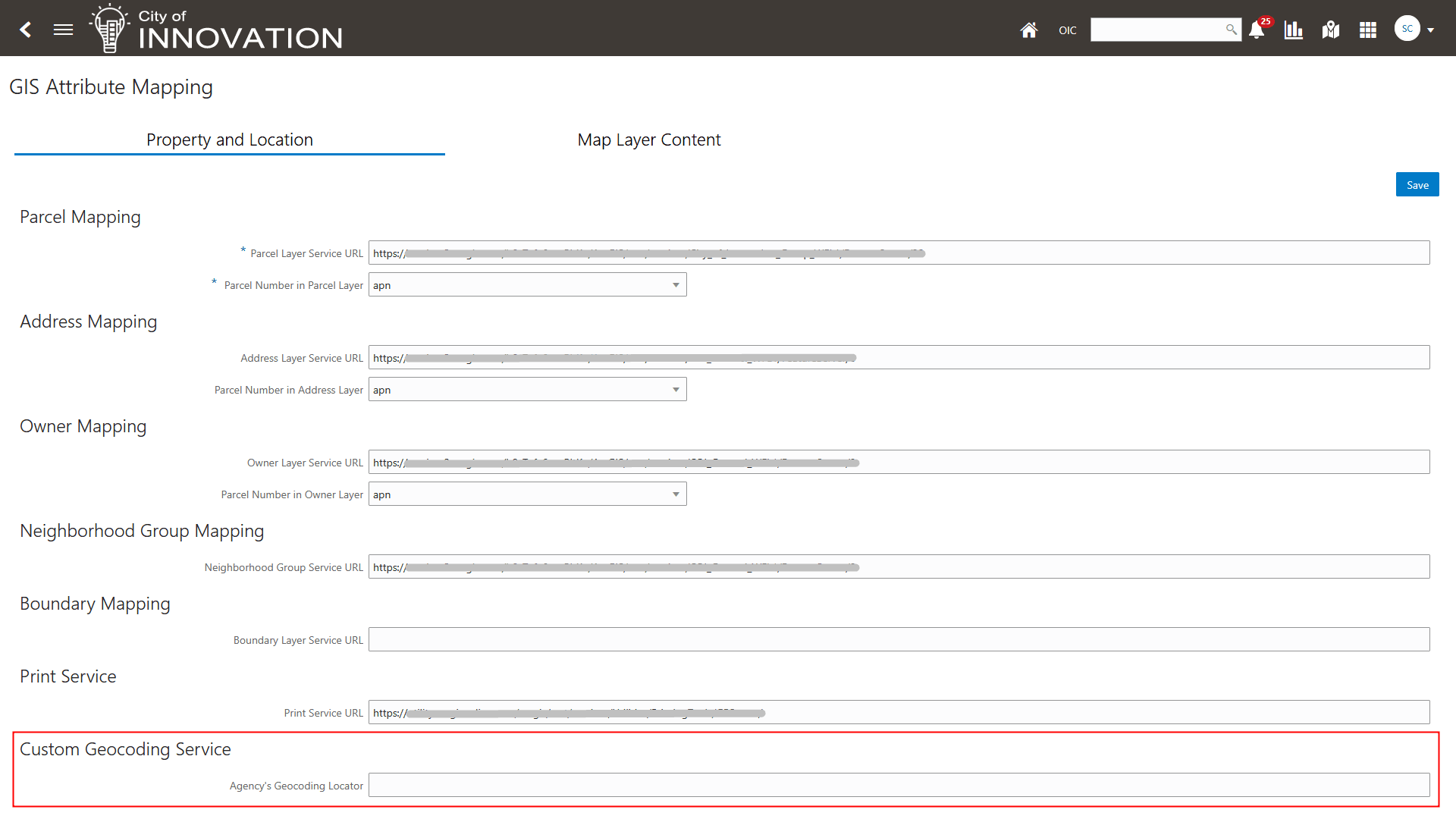
Task: Click the map explorer icon in header
Action: pos(1330,30)
